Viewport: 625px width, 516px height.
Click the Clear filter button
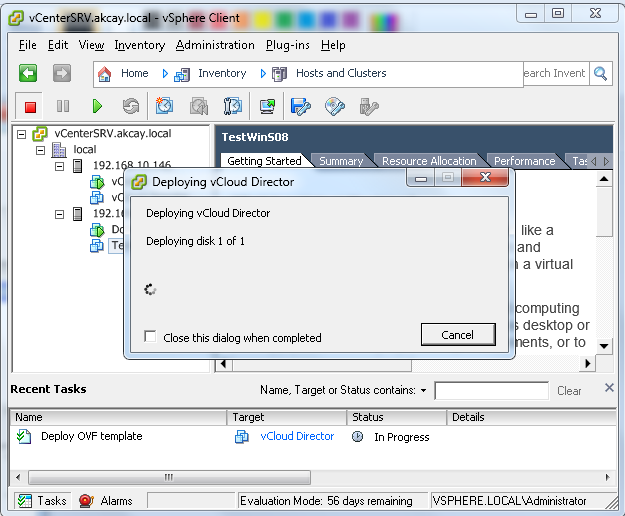tap(569, 391)
